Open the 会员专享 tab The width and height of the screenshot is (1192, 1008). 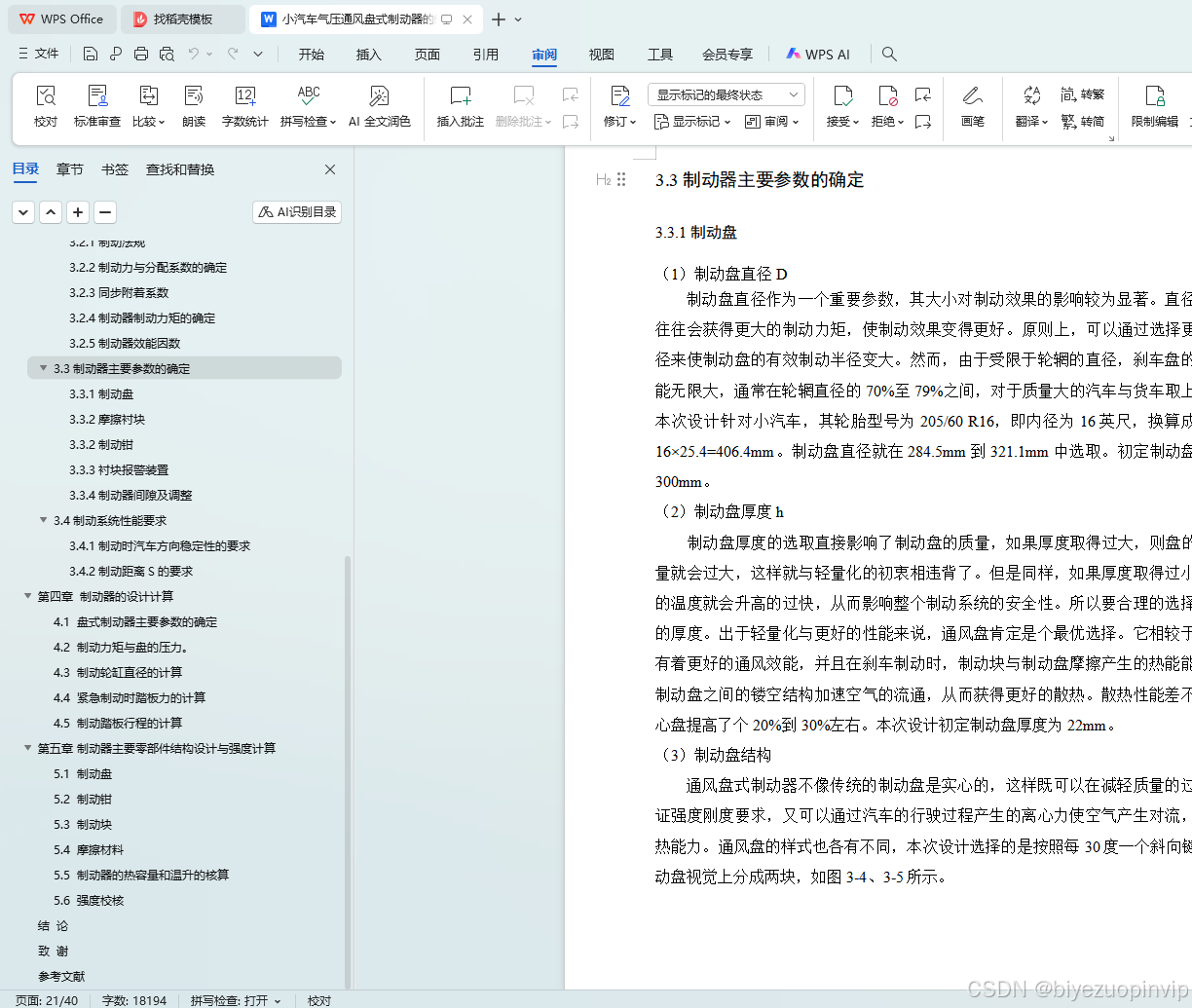727,55
